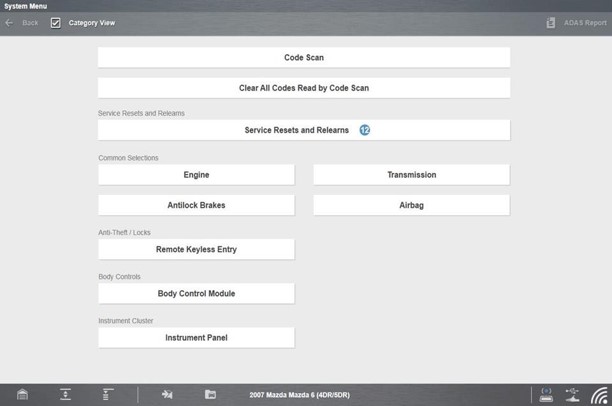This screenshot has width=612, height=406.
Task: Click the third bottom toolbar list icon
Action: 106,394
